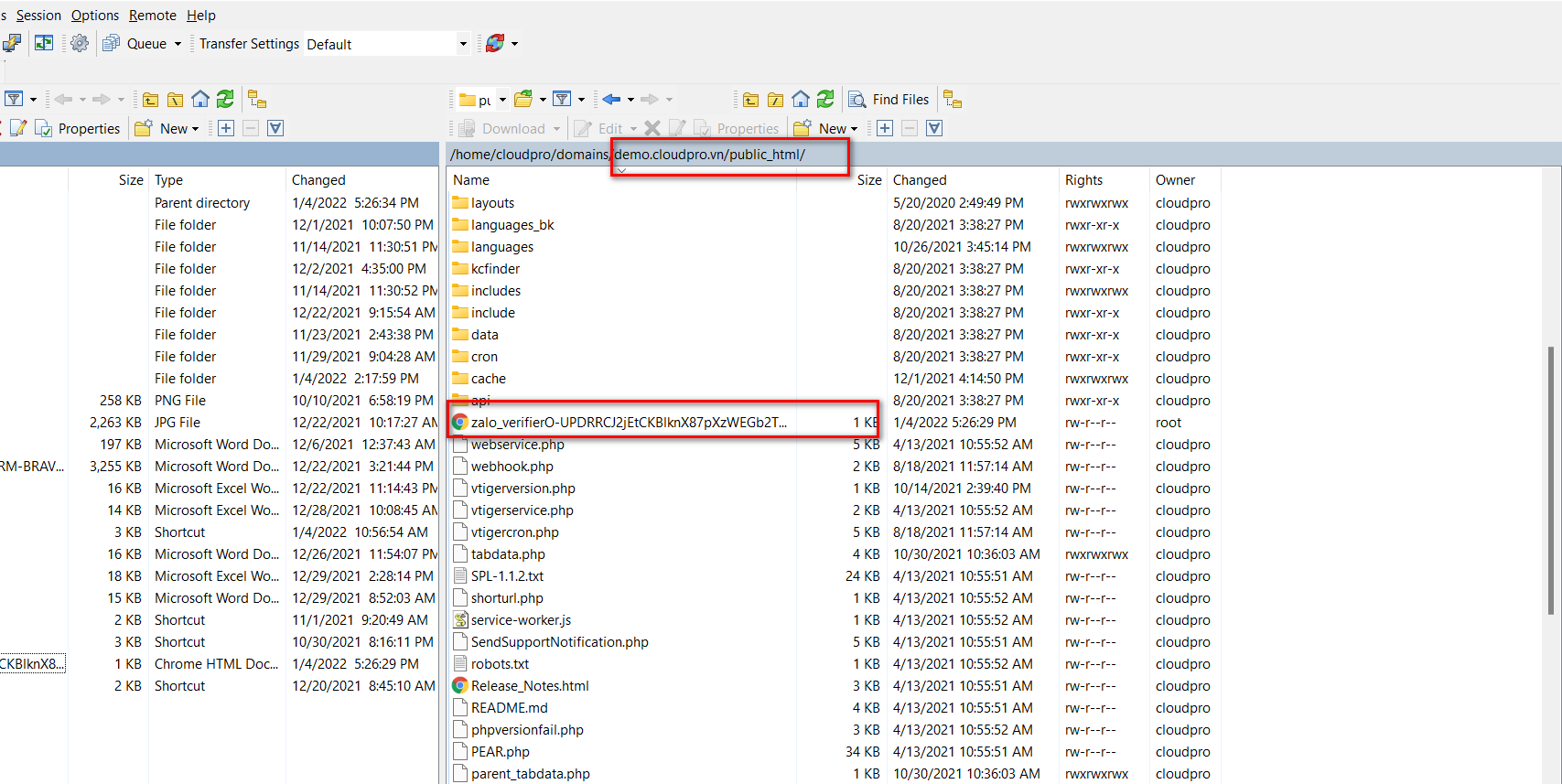Click the New Session icon
The width and height of the screenshot is (1562, 784).
[11, 43]
